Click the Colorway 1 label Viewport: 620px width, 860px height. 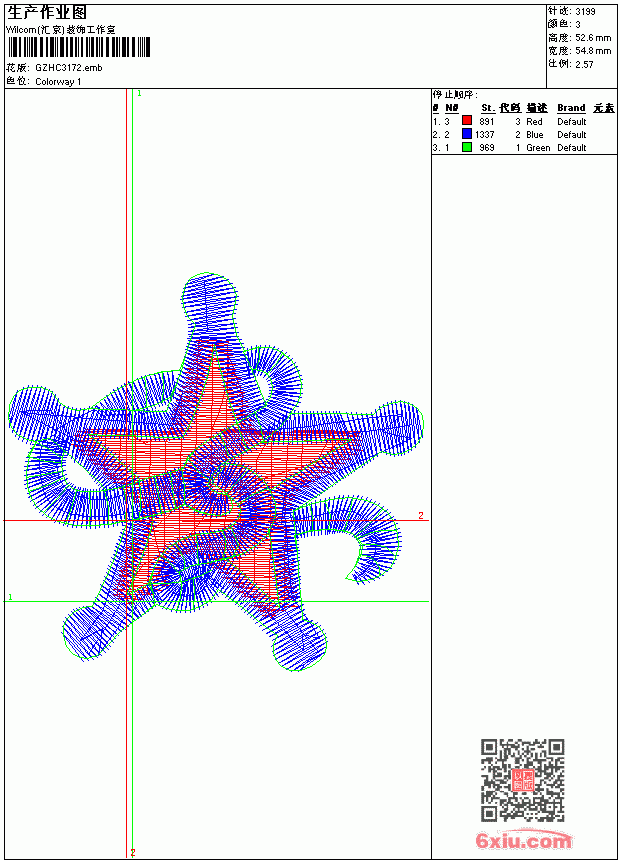pyautogui.click(x=58, y=82)
